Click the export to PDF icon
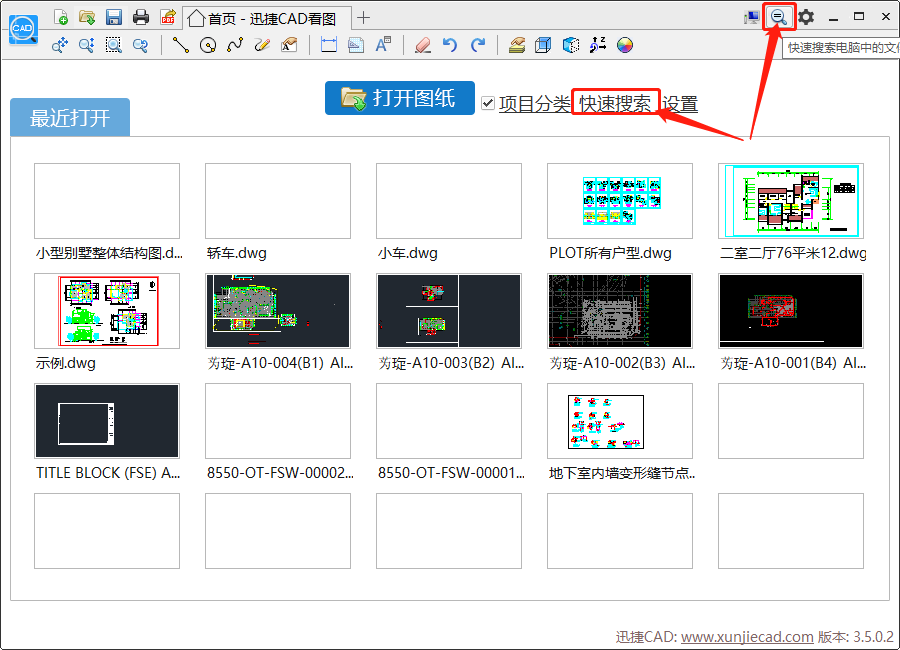Screen dimensions: 900x650 coord(168,17)
